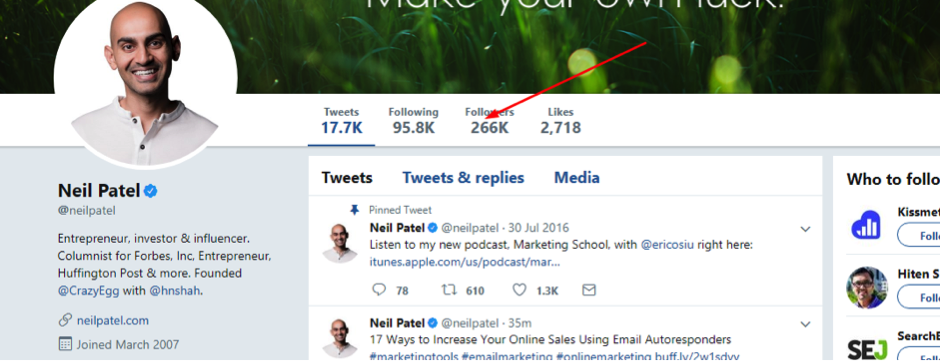Follow Kissmetrics with the Follow button

pos(919,236)
